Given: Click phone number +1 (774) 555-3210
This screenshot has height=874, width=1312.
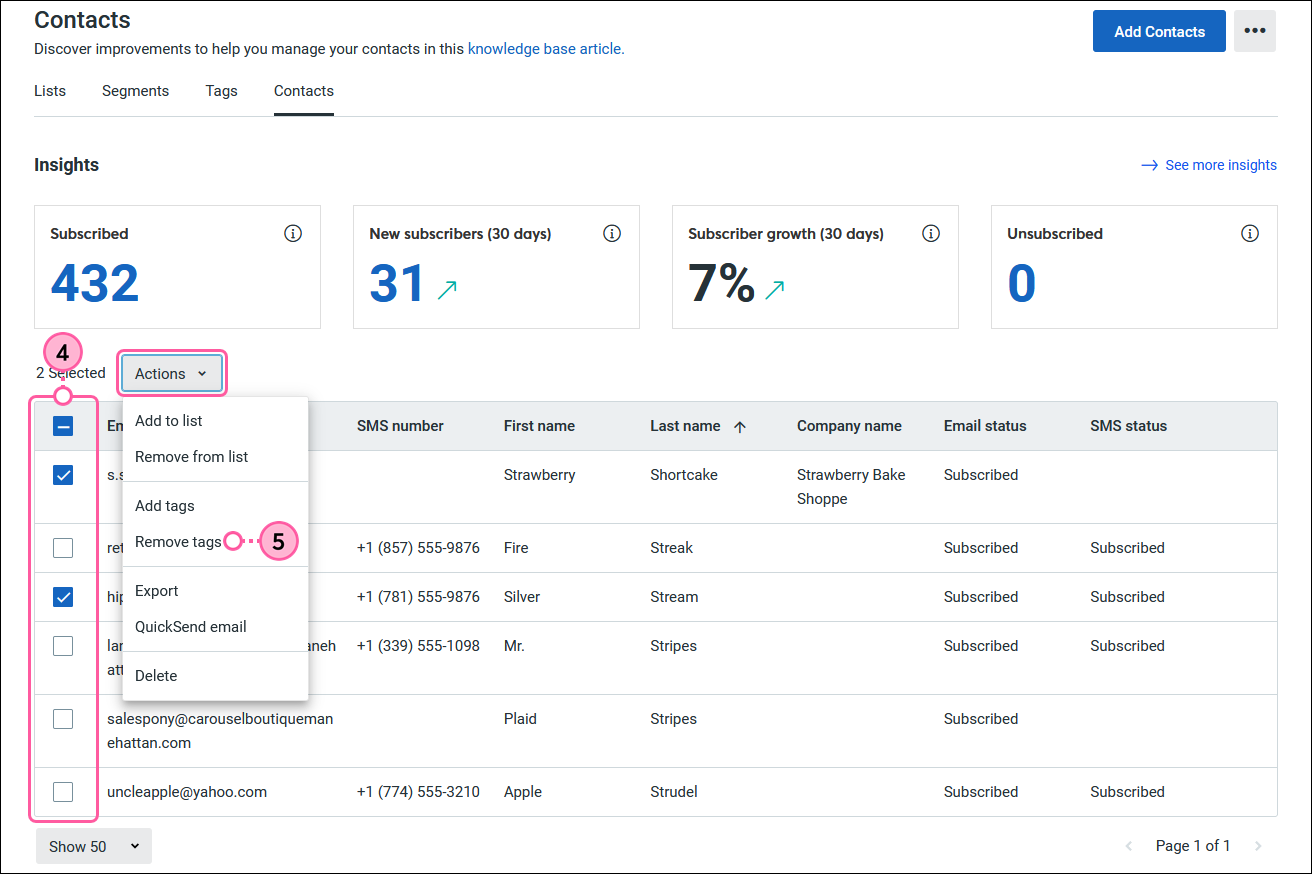Looking at the screenshot, I should 418,792.
